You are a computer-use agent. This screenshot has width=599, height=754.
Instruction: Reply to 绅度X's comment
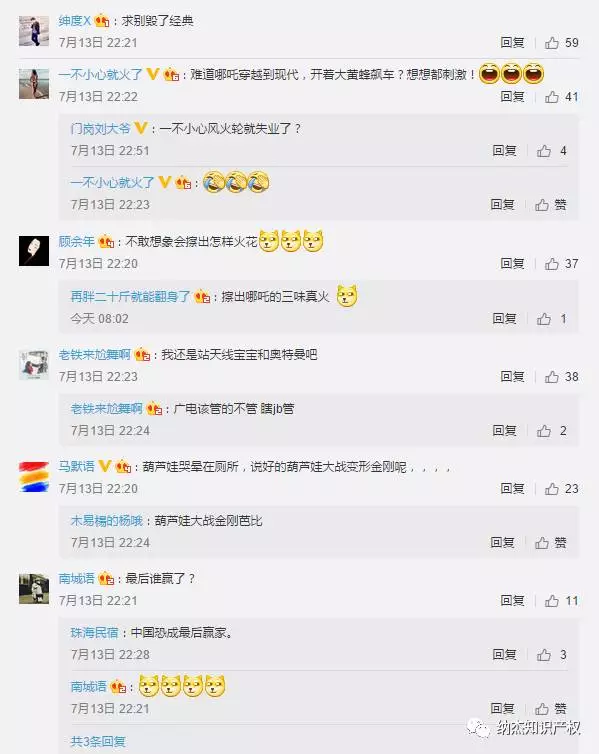coord(512,43)
